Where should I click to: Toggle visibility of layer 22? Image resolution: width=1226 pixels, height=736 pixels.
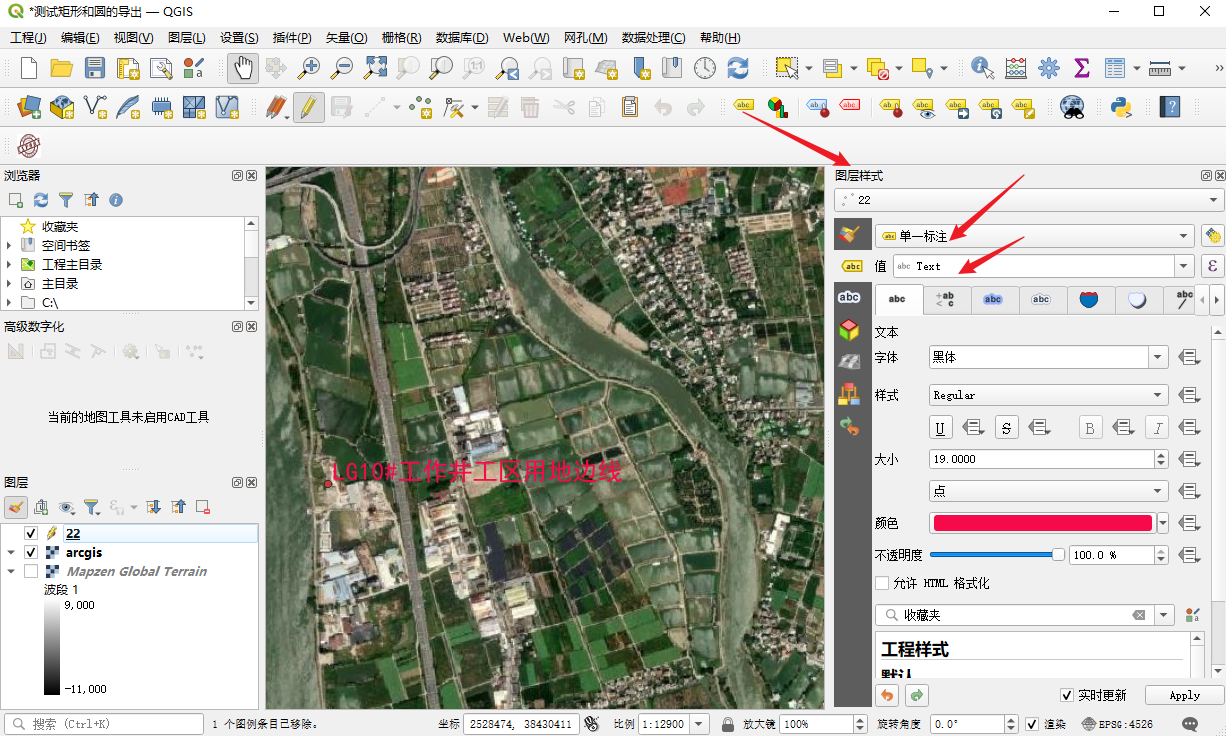(31, 534)
